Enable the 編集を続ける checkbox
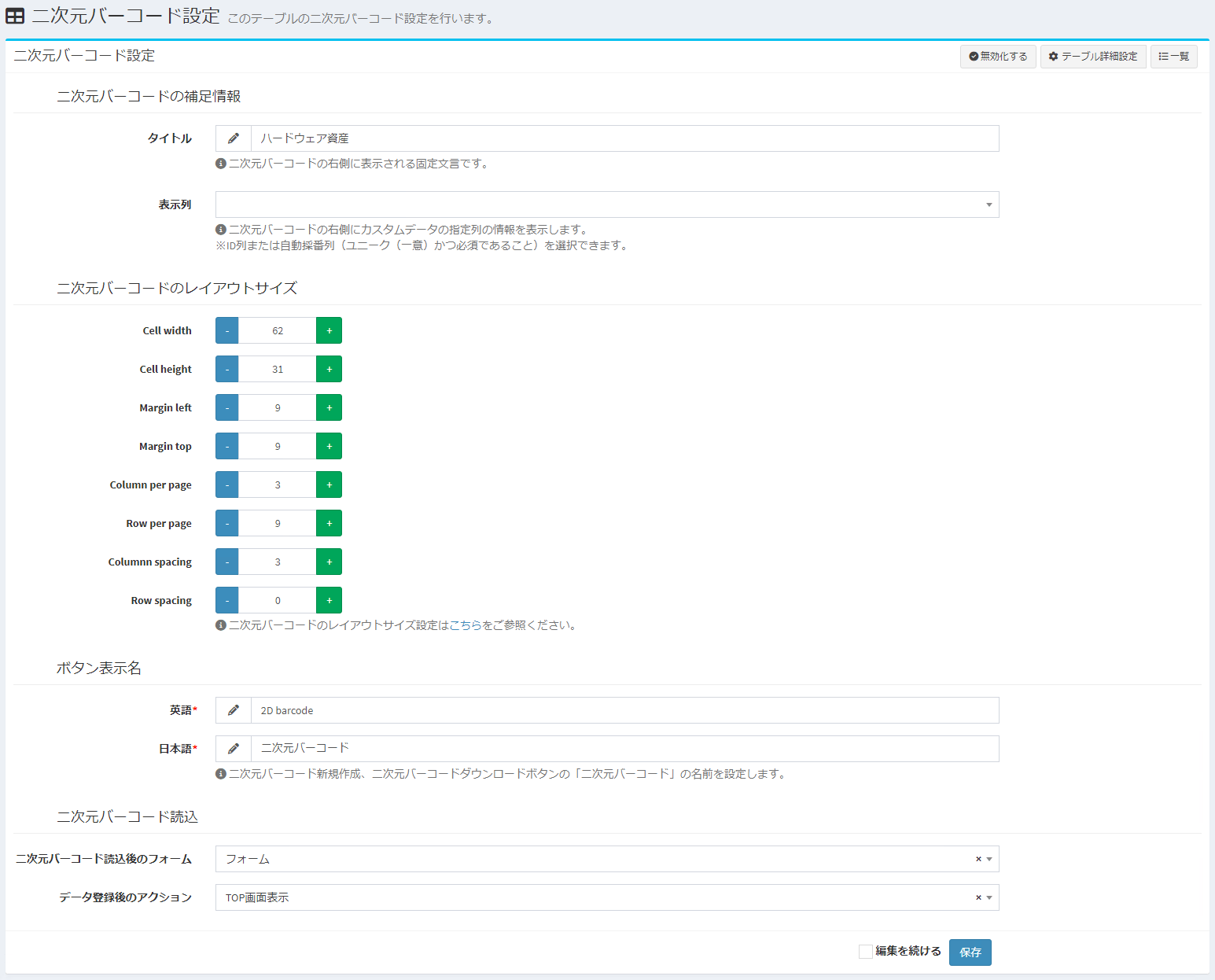Screen dimensions: 1215x980 866,952
